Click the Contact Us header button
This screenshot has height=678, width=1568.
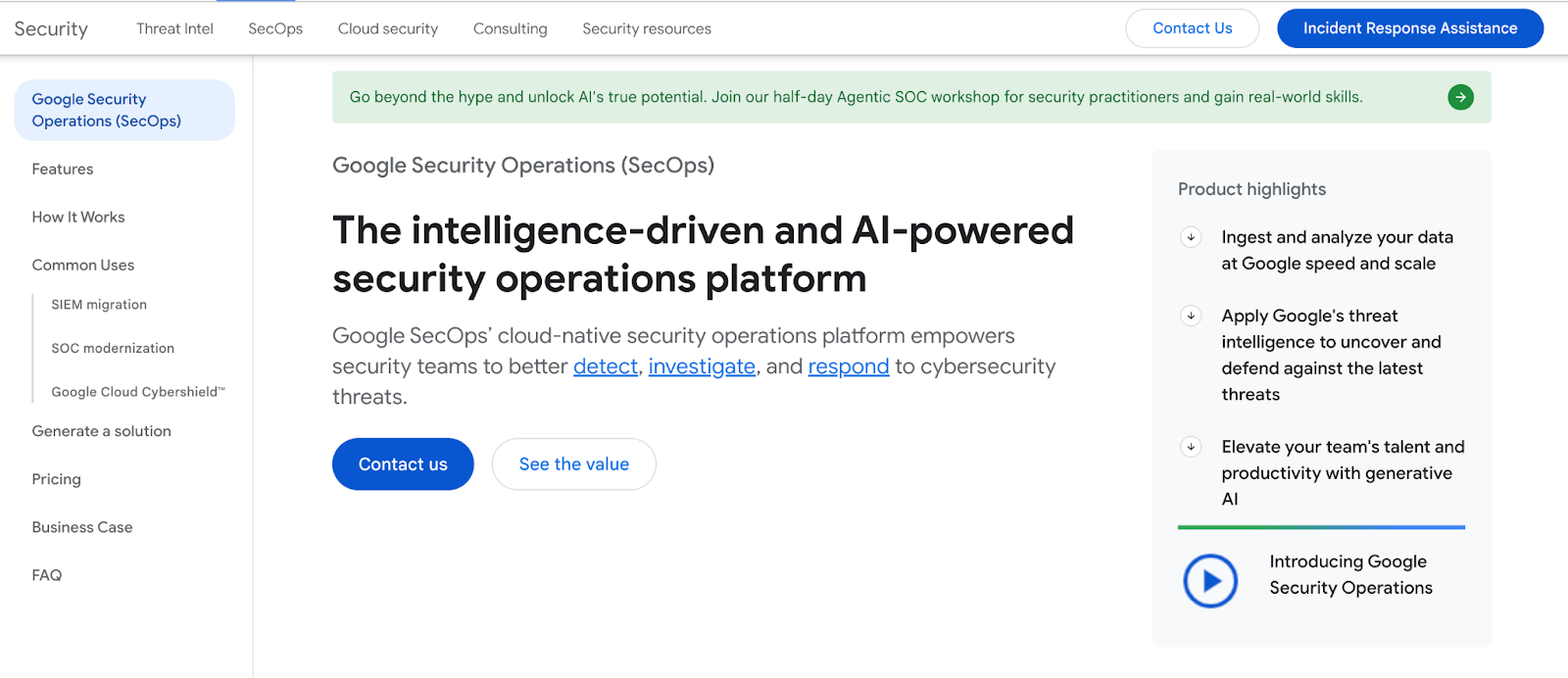(x=1193, y=28)
